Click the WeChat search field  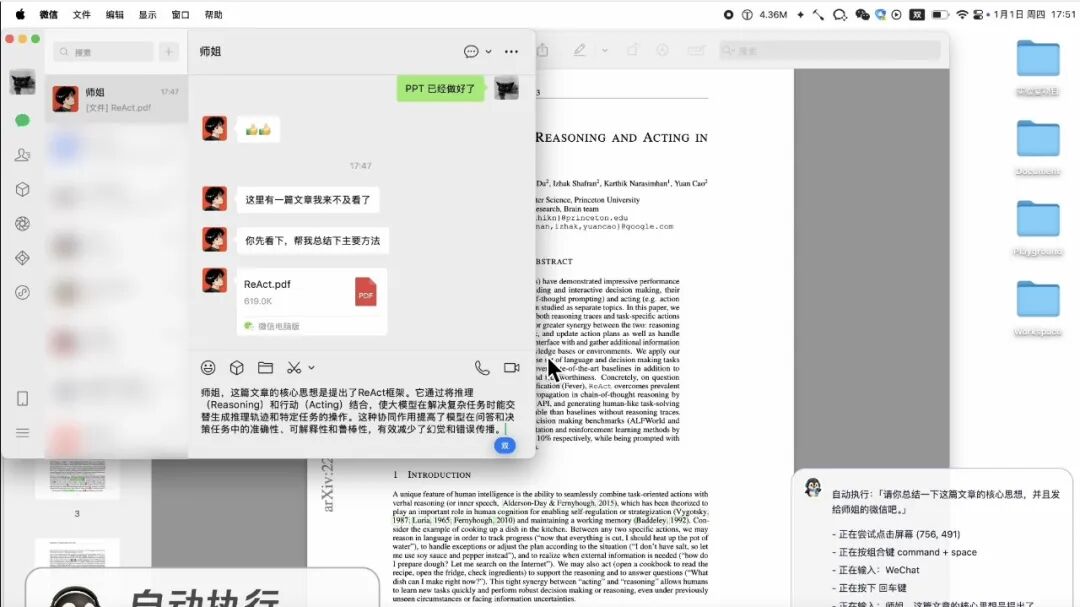(103, 52)
